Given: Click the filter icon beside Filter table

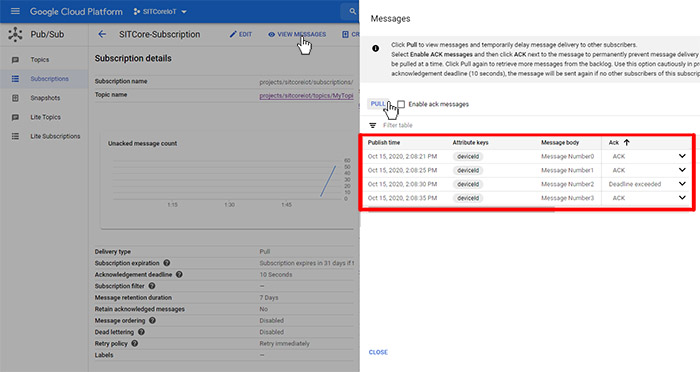Looking at the screenshot, I should [373, 125].
